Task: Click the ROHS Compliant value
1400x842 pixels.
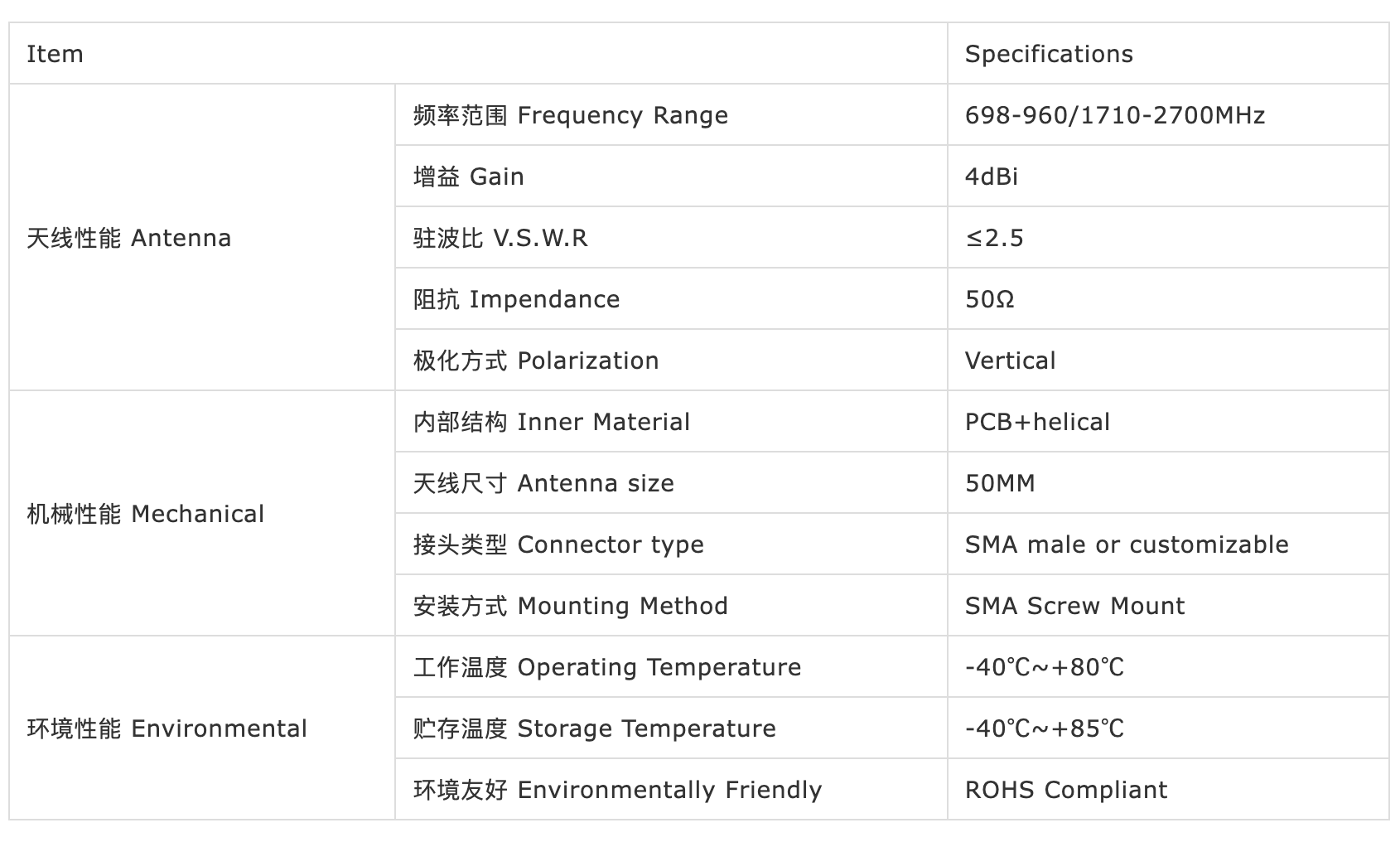Action: click(1066, 790)
